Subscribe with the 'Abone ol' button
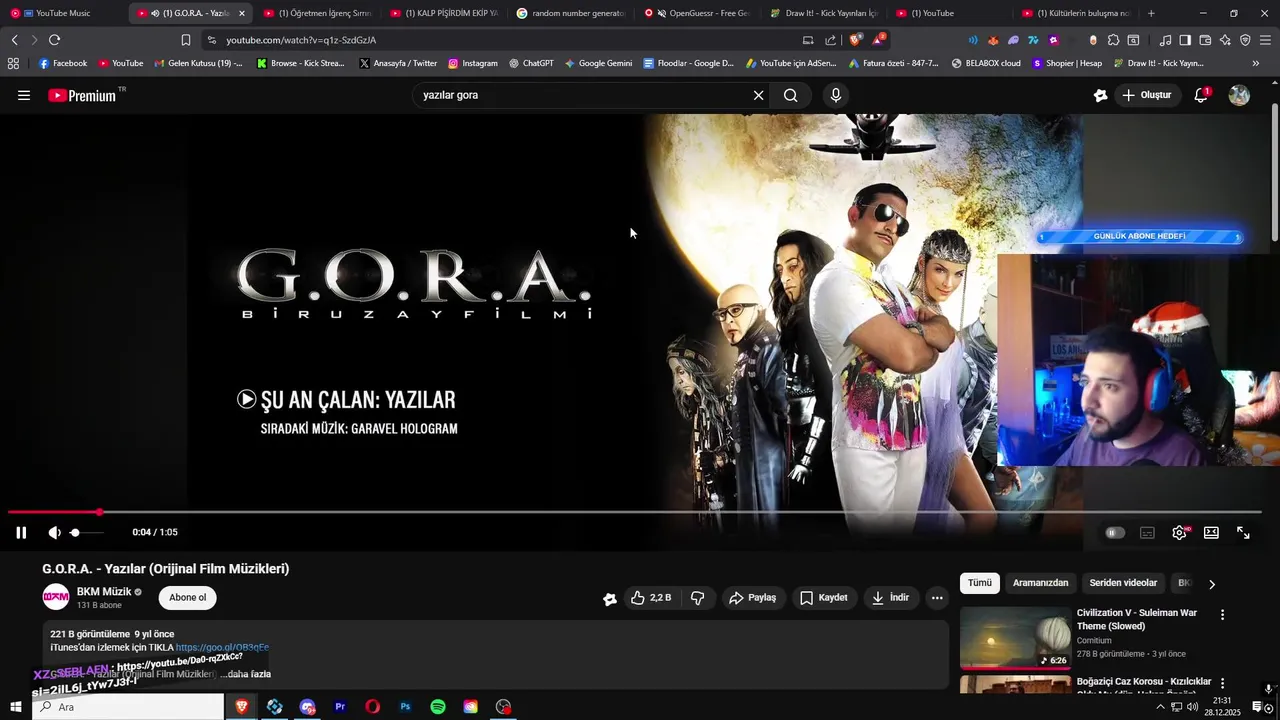This screenshot has height=720, width=1280. click(x=187, y=598)
